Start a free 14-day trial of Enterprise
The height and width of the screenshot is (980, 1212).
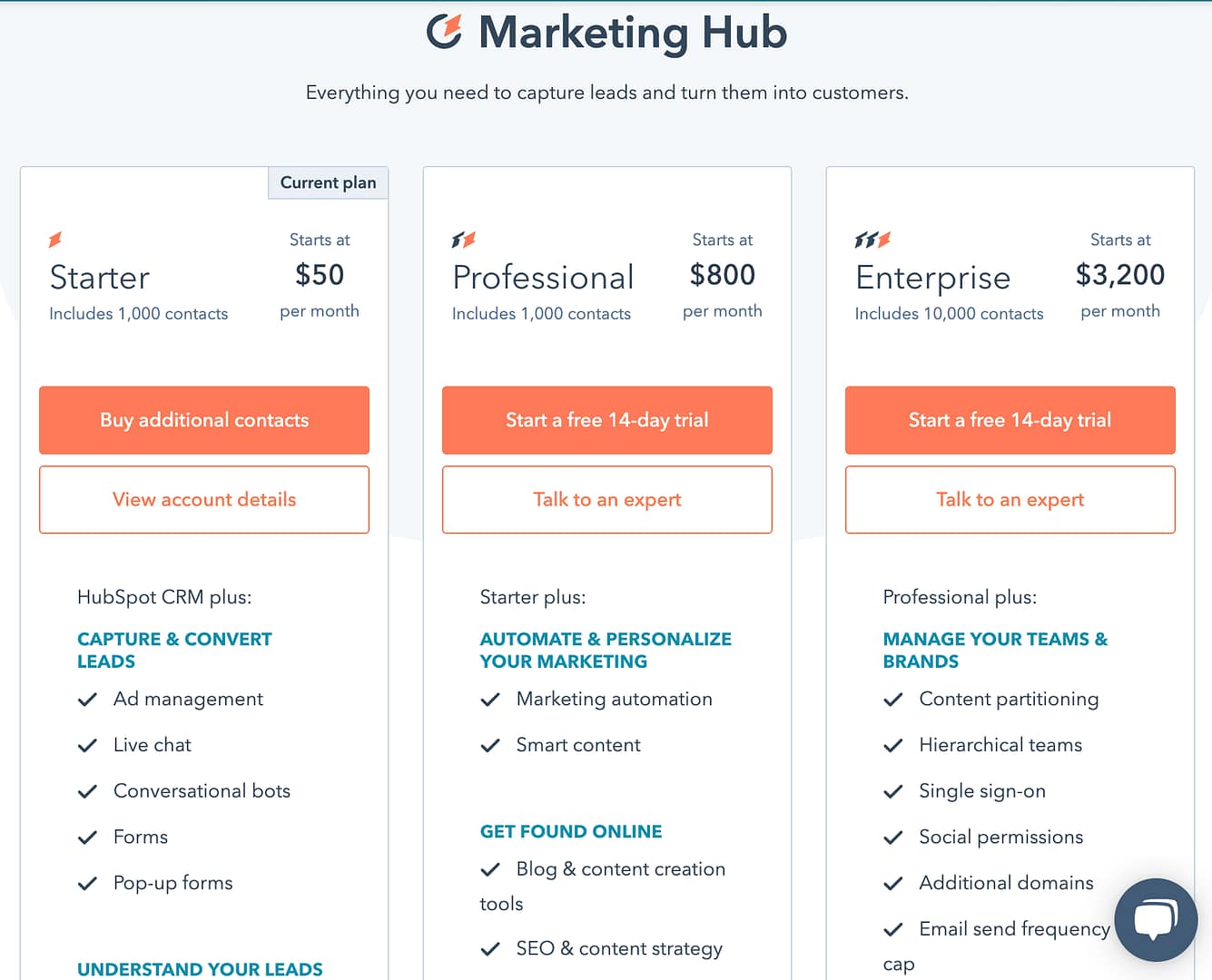(1010, 420)
